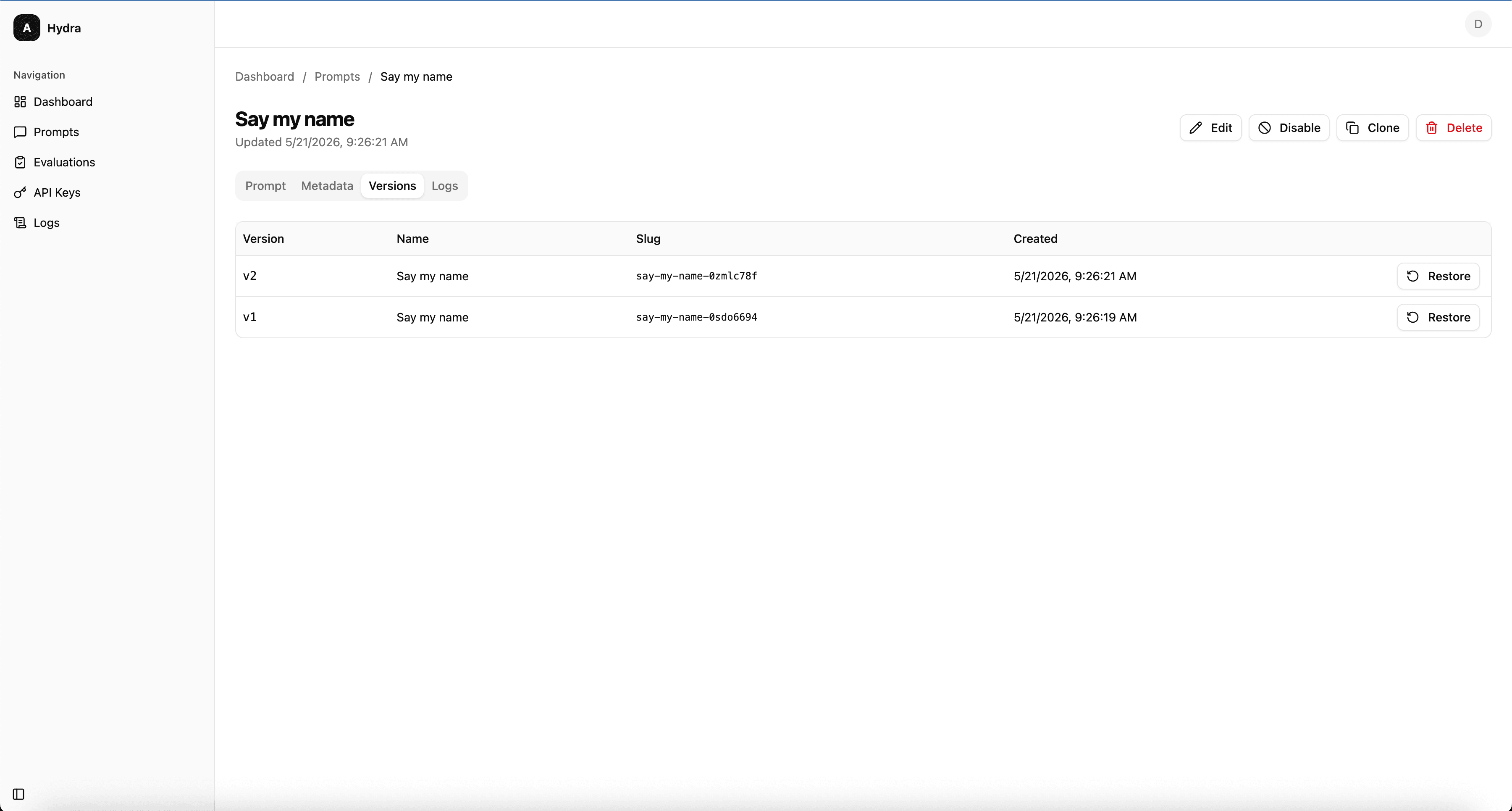Collapse the sidebar with the panel icon
1512x811 pixels.
[19, 794]
